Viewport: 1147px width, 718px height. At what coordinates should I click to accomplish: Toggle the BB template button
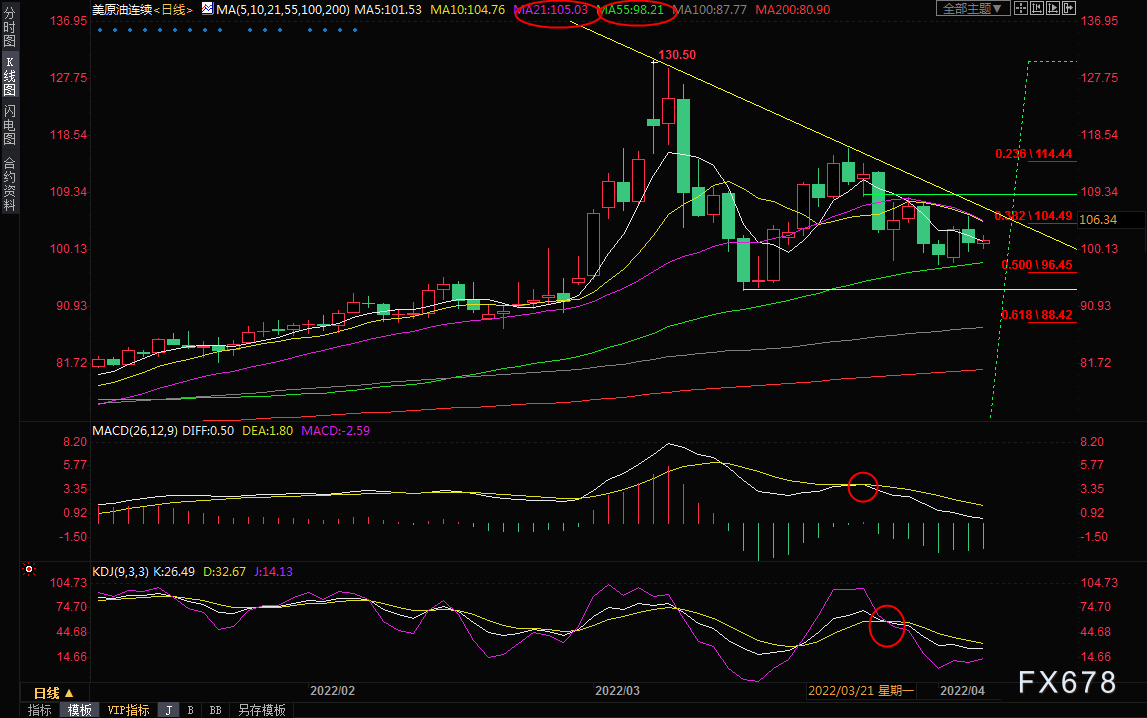click(215, 710)
